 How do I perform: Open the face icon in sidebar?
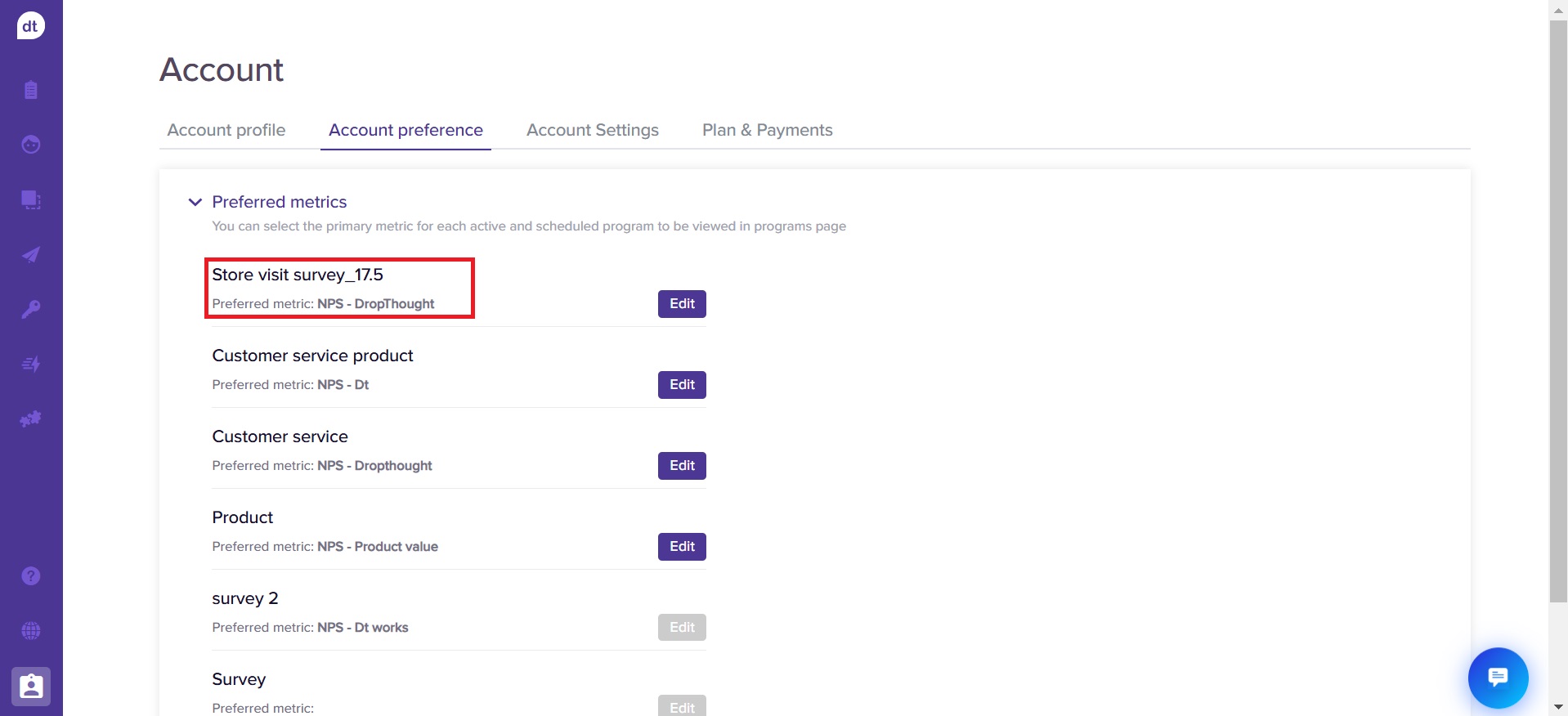click(31, 145)
